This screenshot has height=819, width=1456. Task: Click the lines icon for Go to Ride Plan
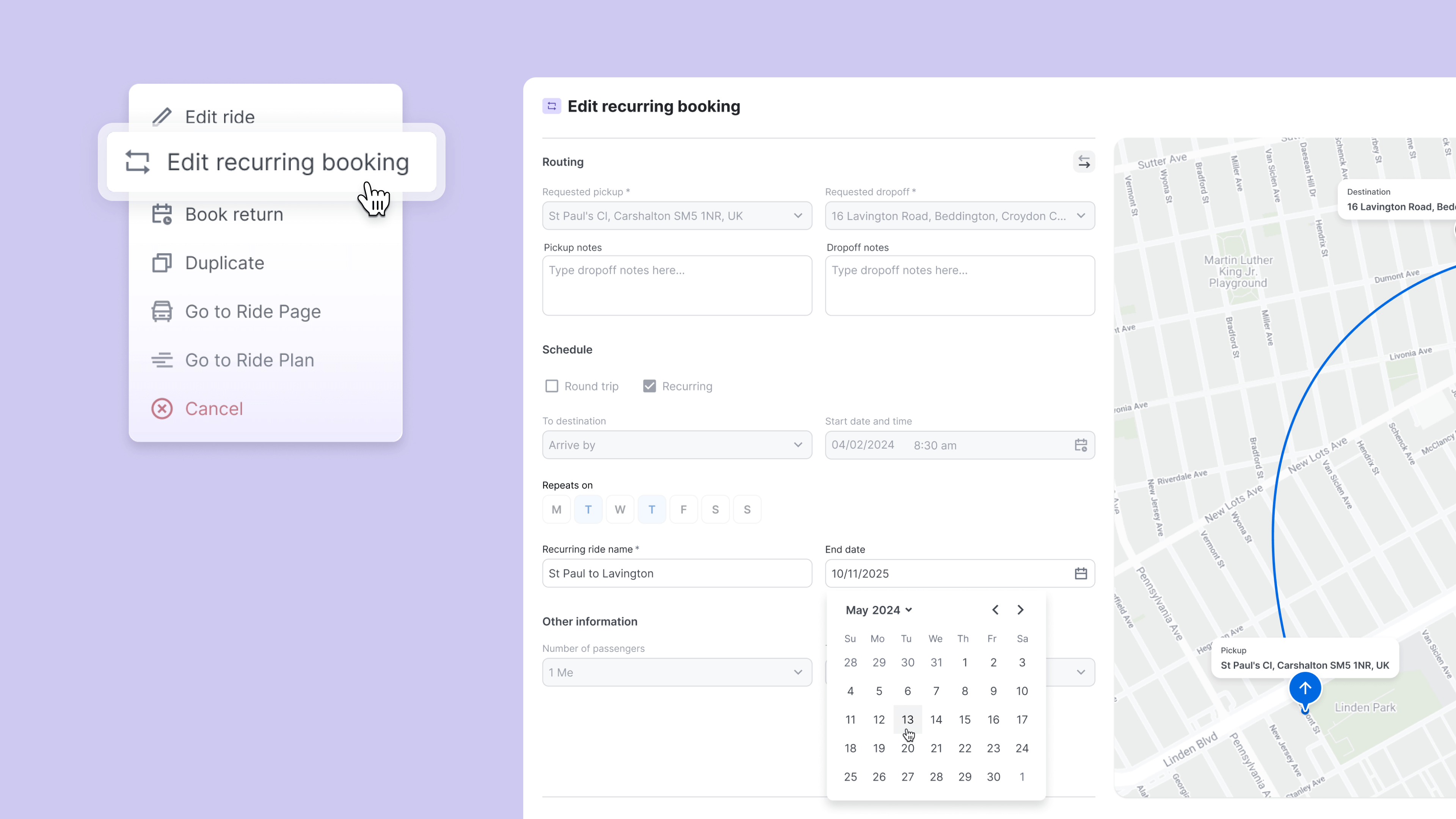point(162,360)
